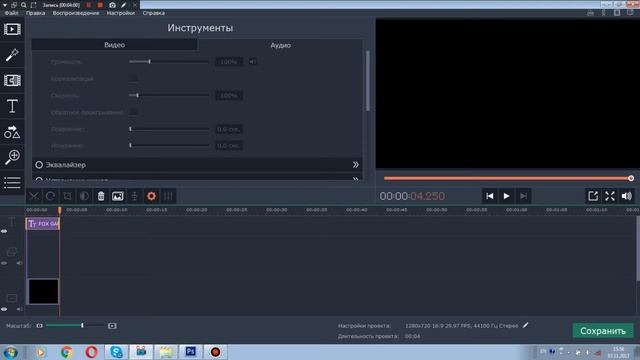The width and height of the screenshot is (640, 360).
Task: Mute the main video track speaker icon
Action: tap(19, 309)
